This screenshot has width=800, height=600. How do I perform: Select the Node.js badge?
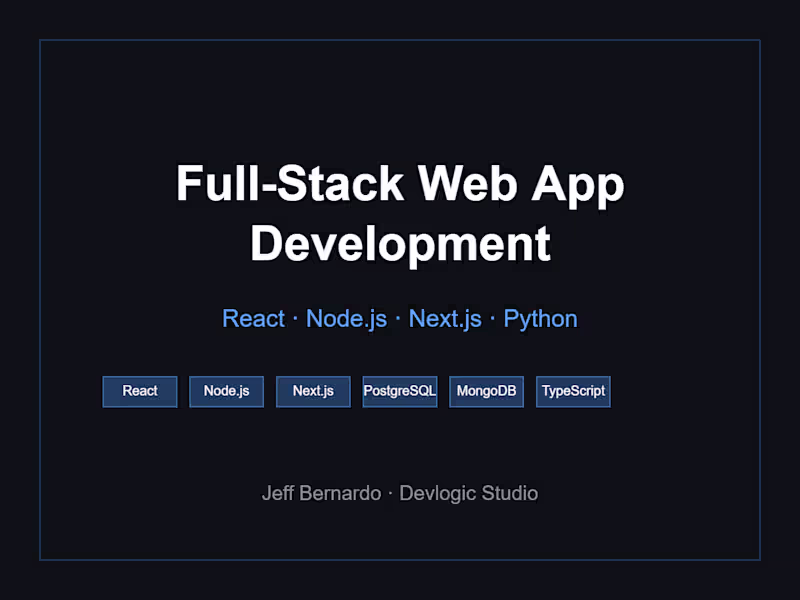226,391
